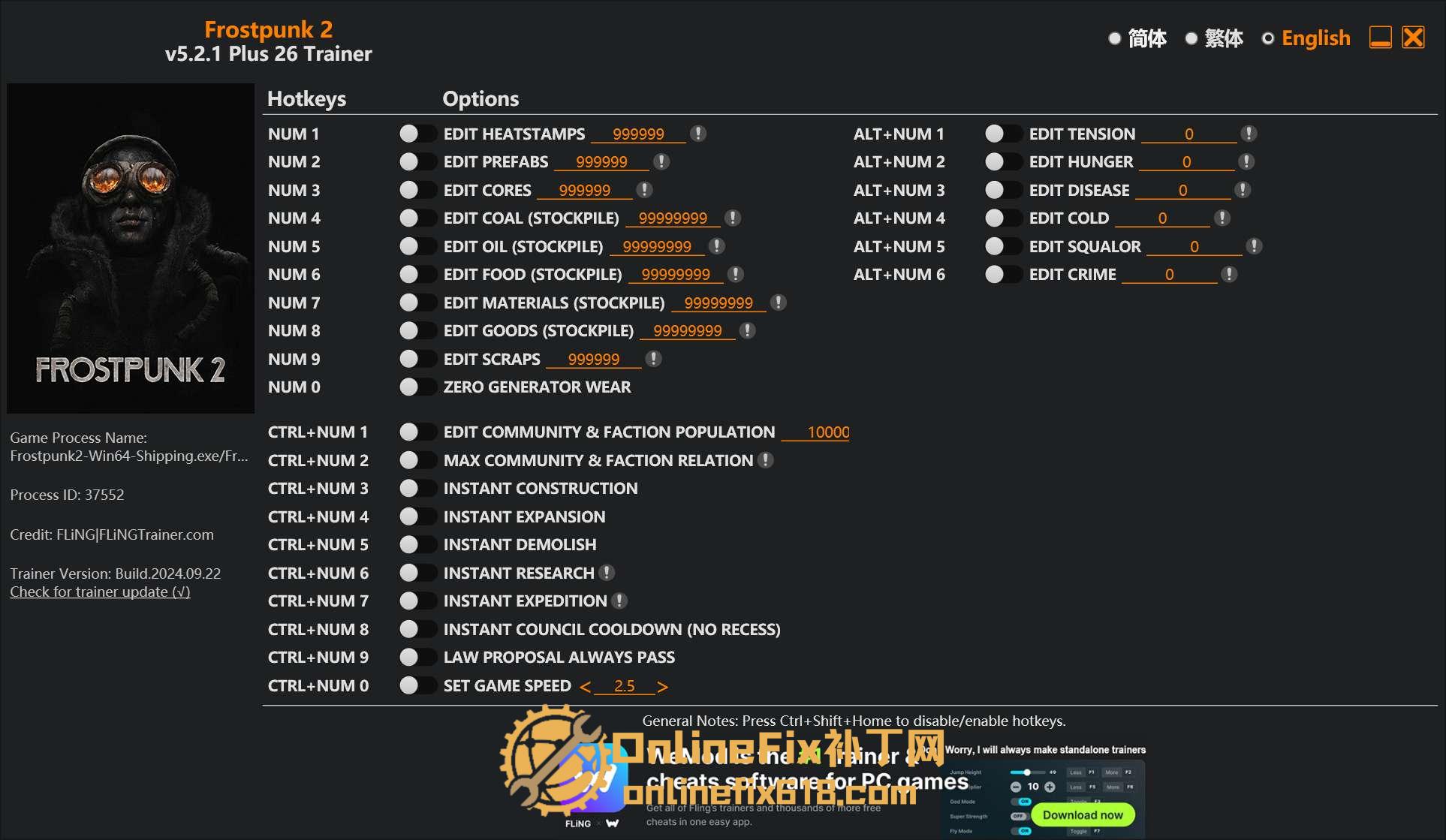Toggle INSTANT RESEARCH switch
Image resolution: width=1446 pixels, height=840 pixels.
pos(417,573)
